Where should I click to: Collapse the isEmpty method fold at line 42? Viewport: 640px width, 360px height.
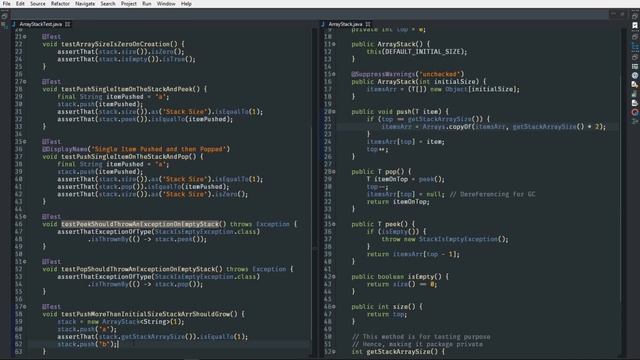pyautogui.click(x=334, y=277)
